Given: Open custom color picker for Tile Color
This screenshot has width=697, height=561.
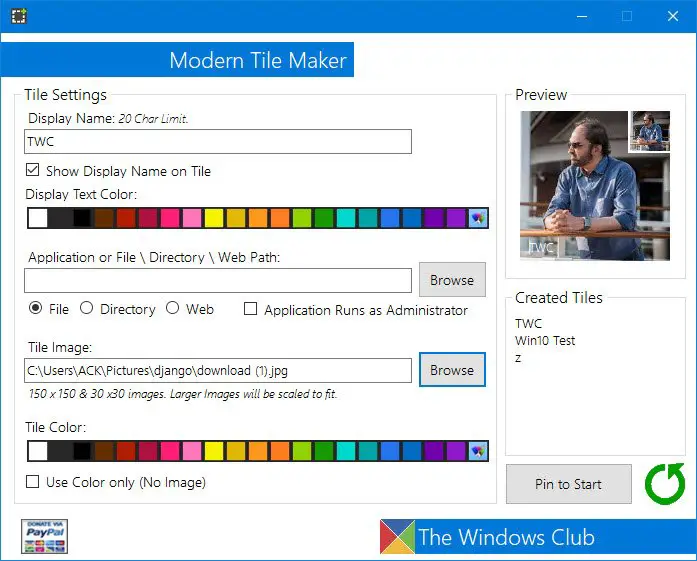Looking at the screenshot, I should coord(478,452).
